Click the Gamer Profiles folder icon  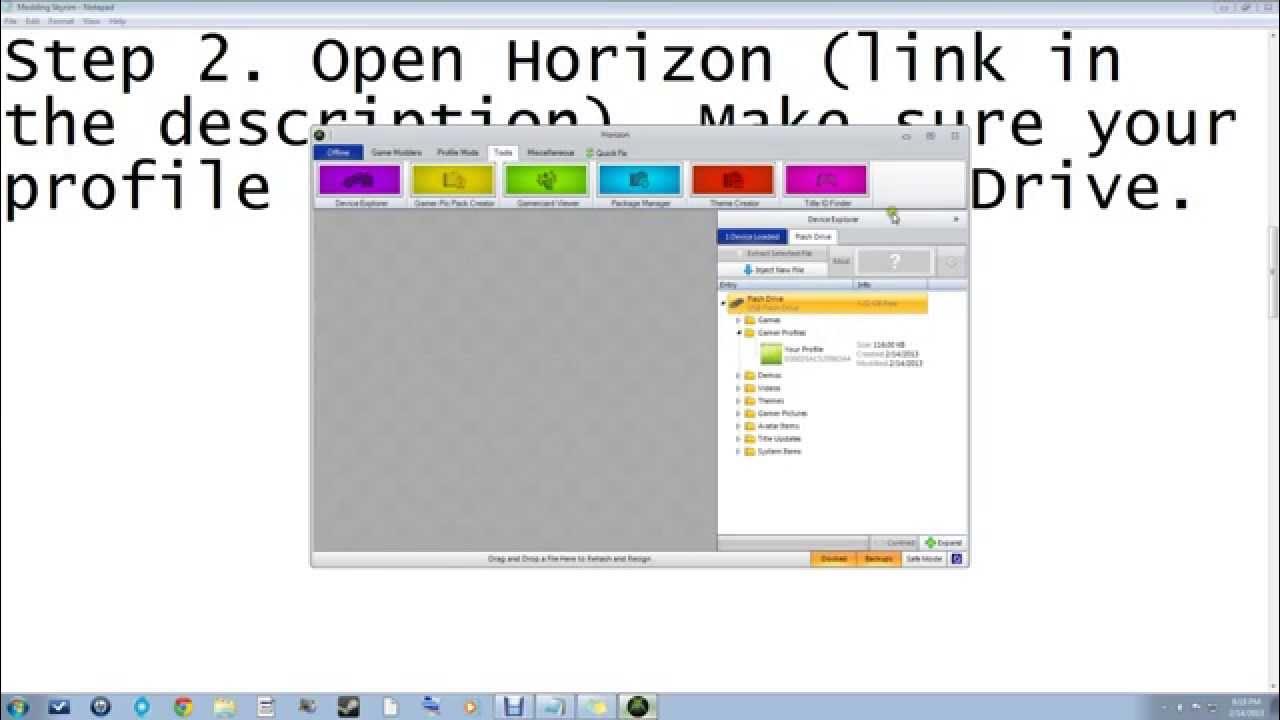coord(749,333)
